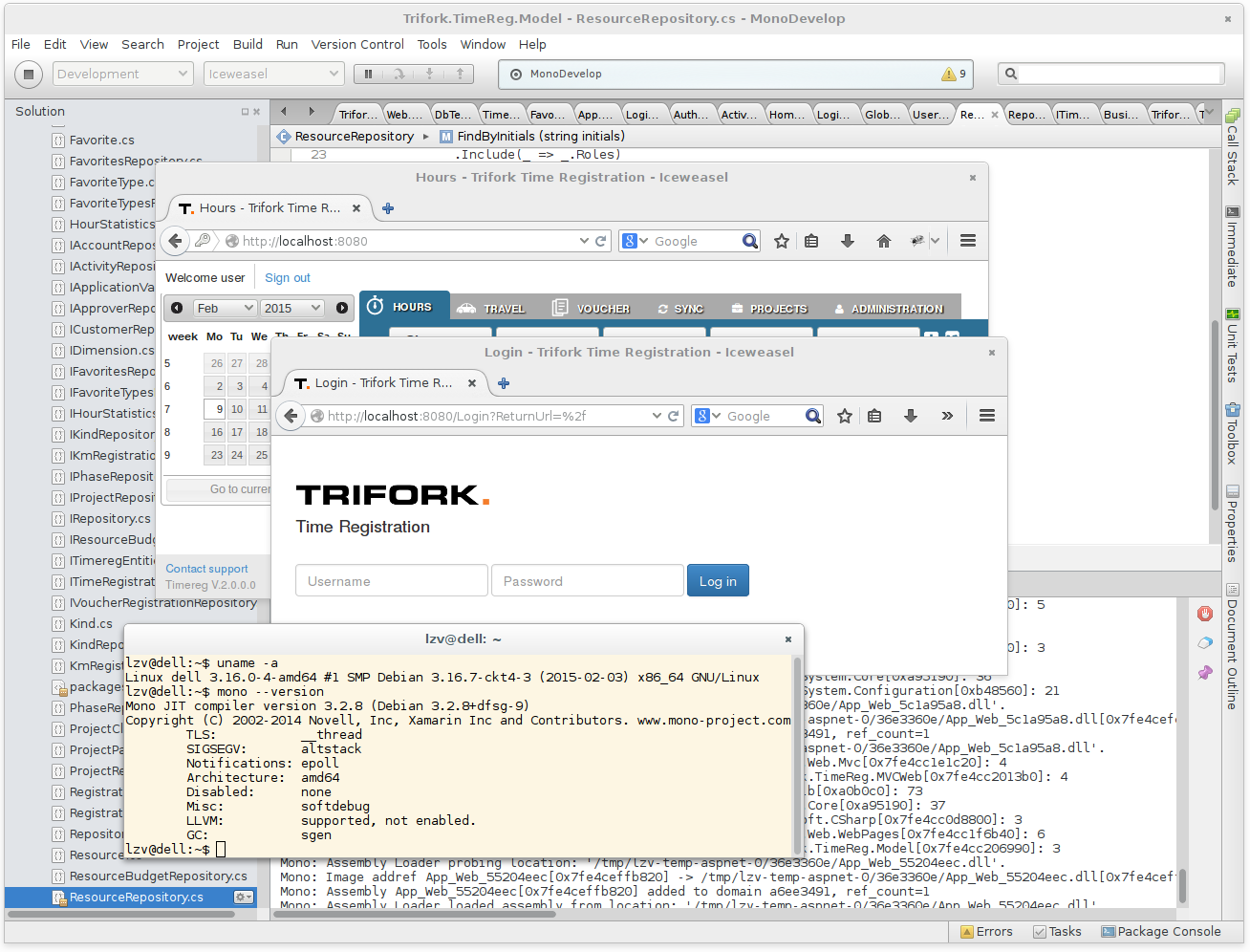Bookmark the login page with the star icon
The width and height of the screenshot is (1250, 952).
(x=844, y=416)
